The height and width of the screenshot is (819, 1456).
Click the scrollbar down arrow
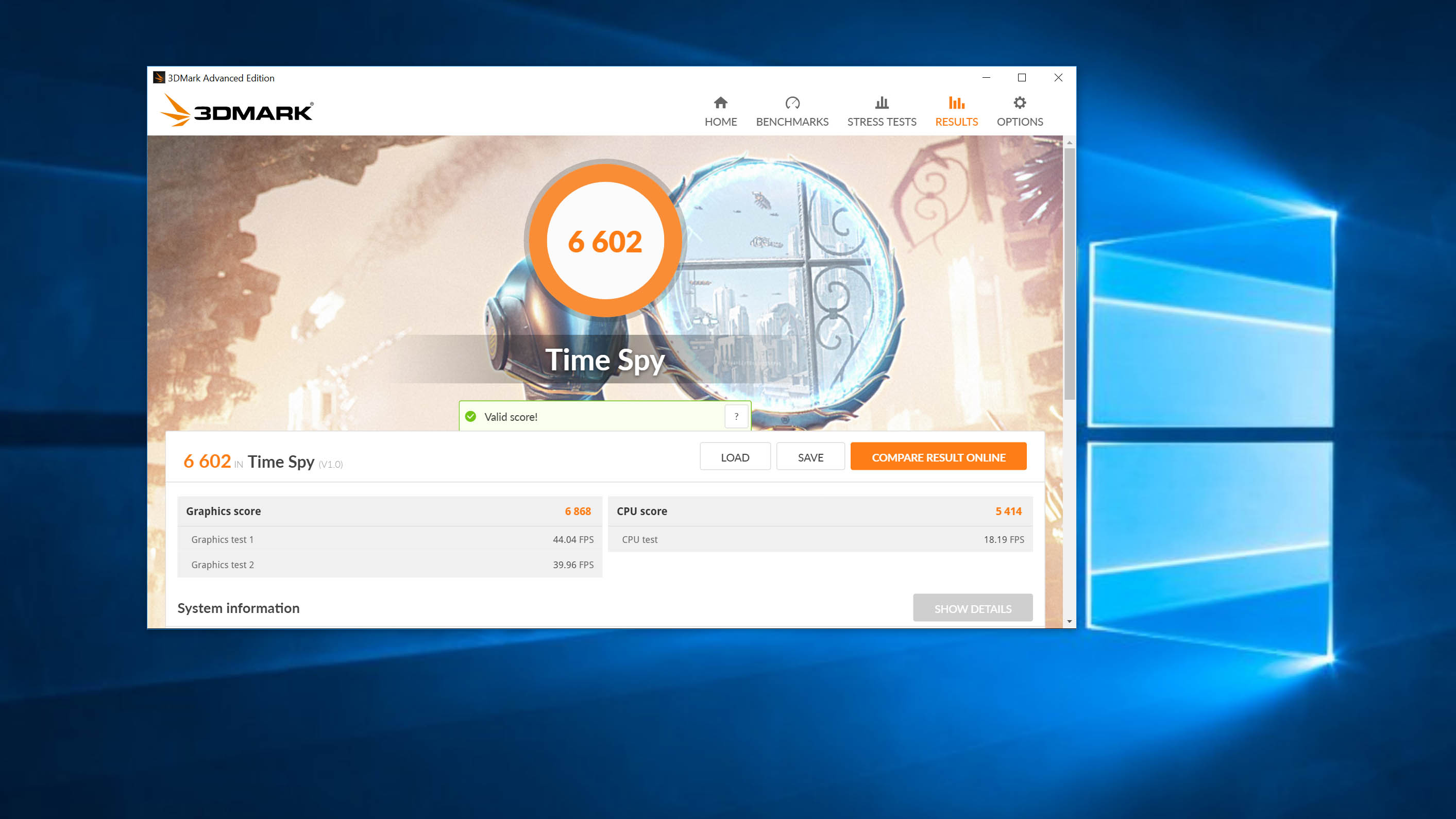pos(1069,621)
